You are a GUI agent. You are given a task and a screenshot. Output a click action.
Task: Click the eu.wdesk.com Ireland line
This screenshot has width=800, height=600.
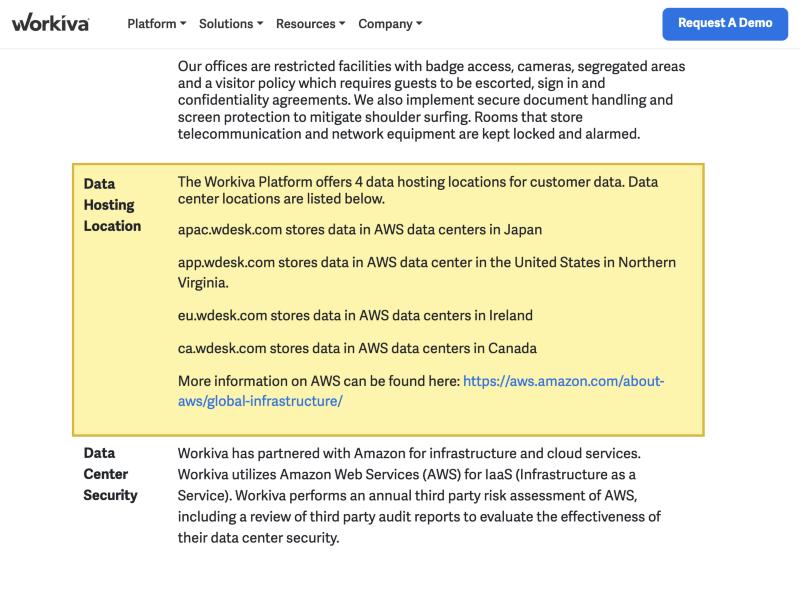pyautogui.click(x=355, y=315)
